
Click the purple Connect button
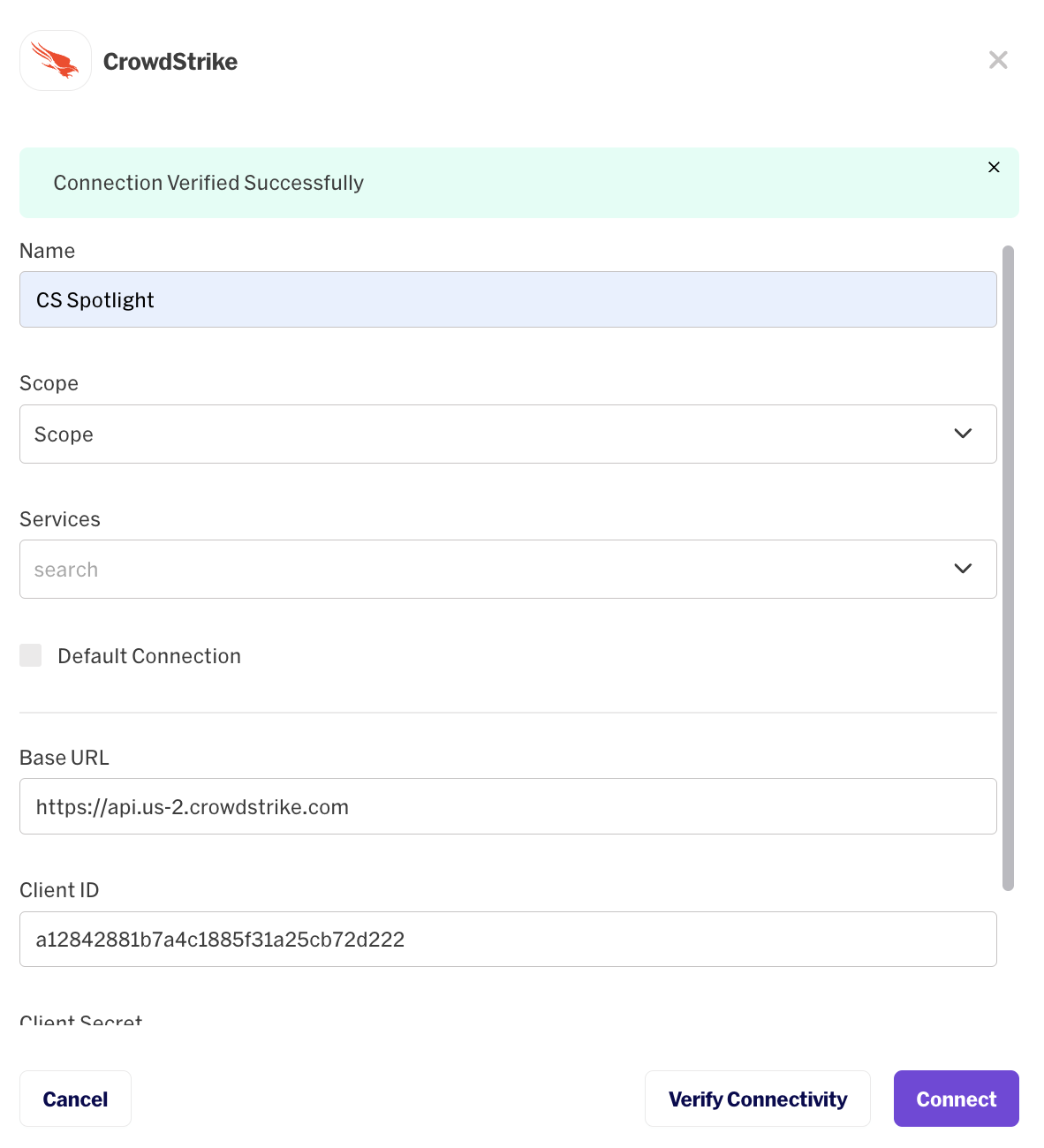956,1099
